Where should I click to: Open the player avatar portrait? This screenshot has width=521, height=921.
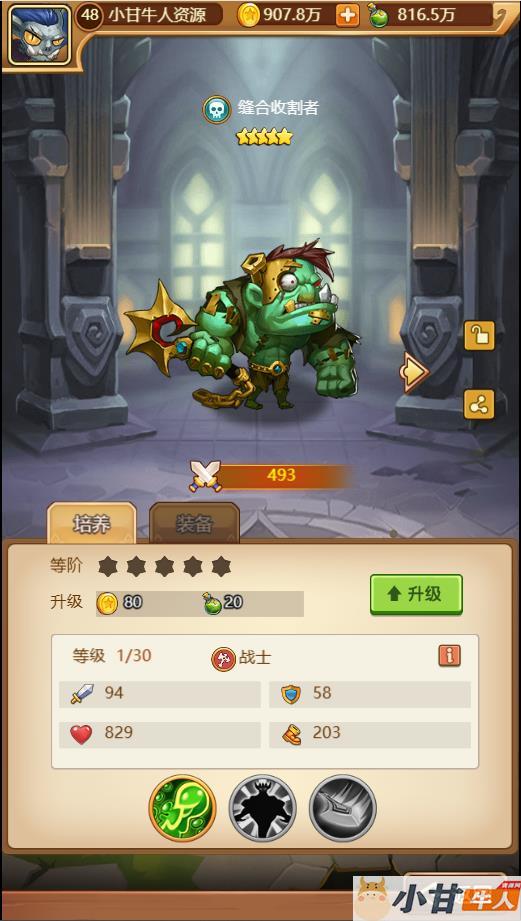(x=39, y=35)
